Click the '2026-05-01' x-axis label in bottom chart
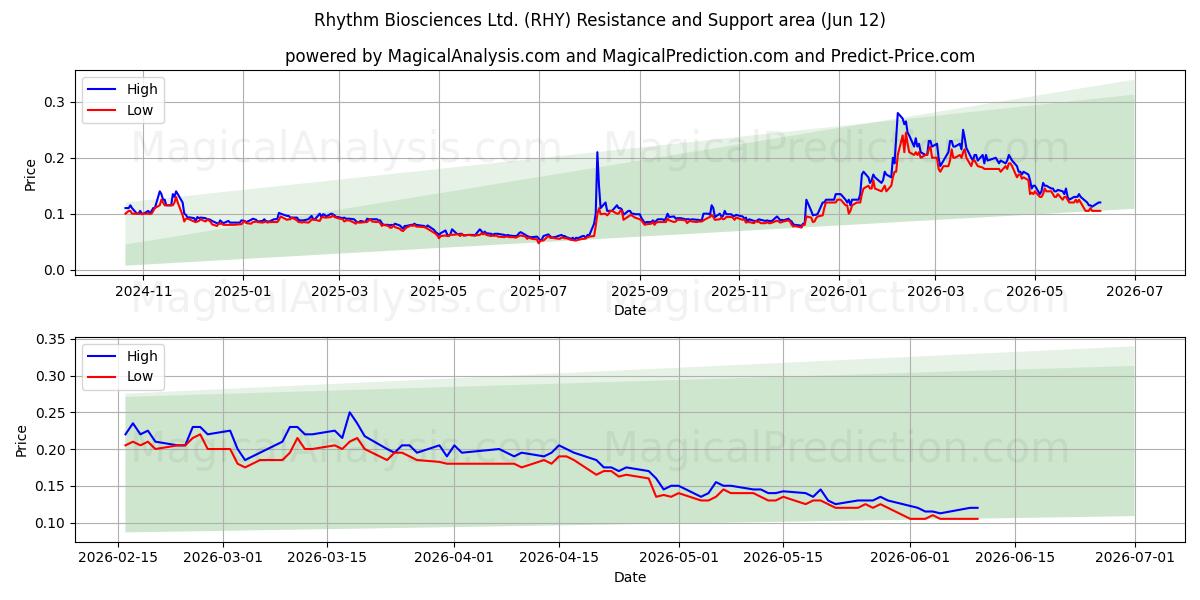The height and width of the screenshot is (600, 1200). point(679,557)
